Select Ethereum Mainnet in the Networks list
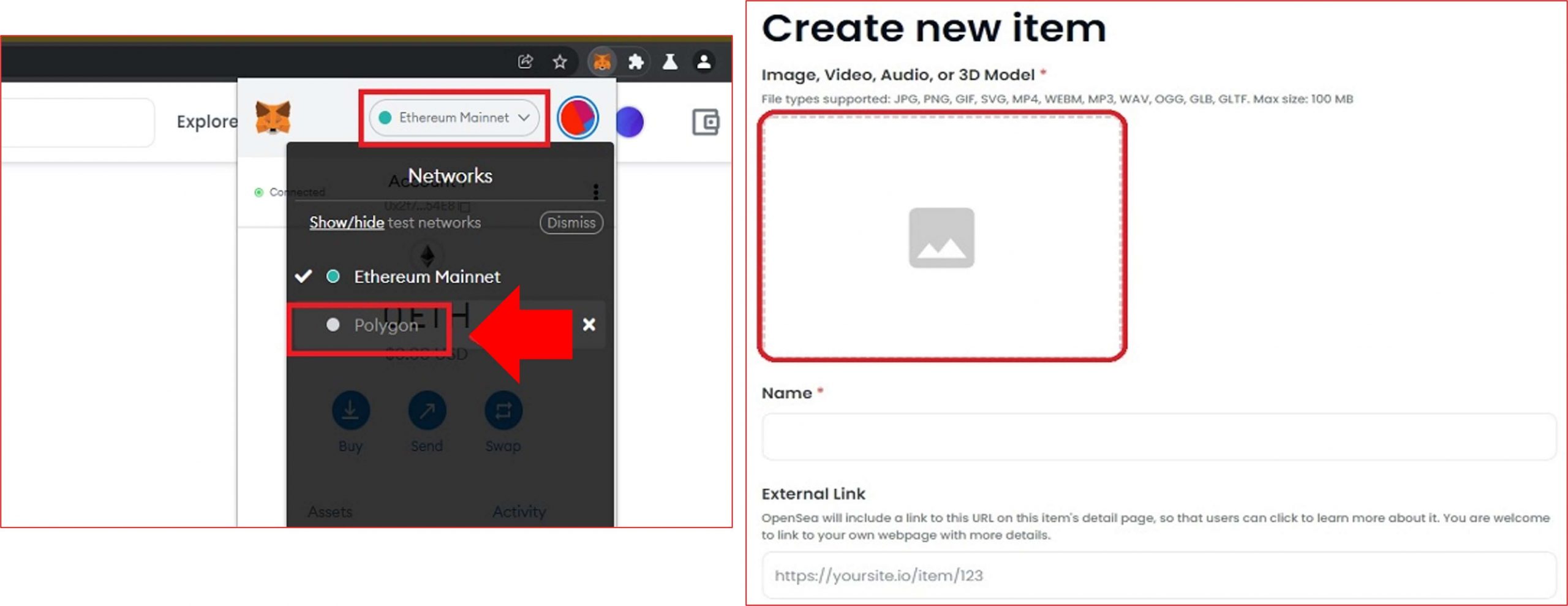The height and width of the screenshot is (606, 1568). [x=427, y=276]
